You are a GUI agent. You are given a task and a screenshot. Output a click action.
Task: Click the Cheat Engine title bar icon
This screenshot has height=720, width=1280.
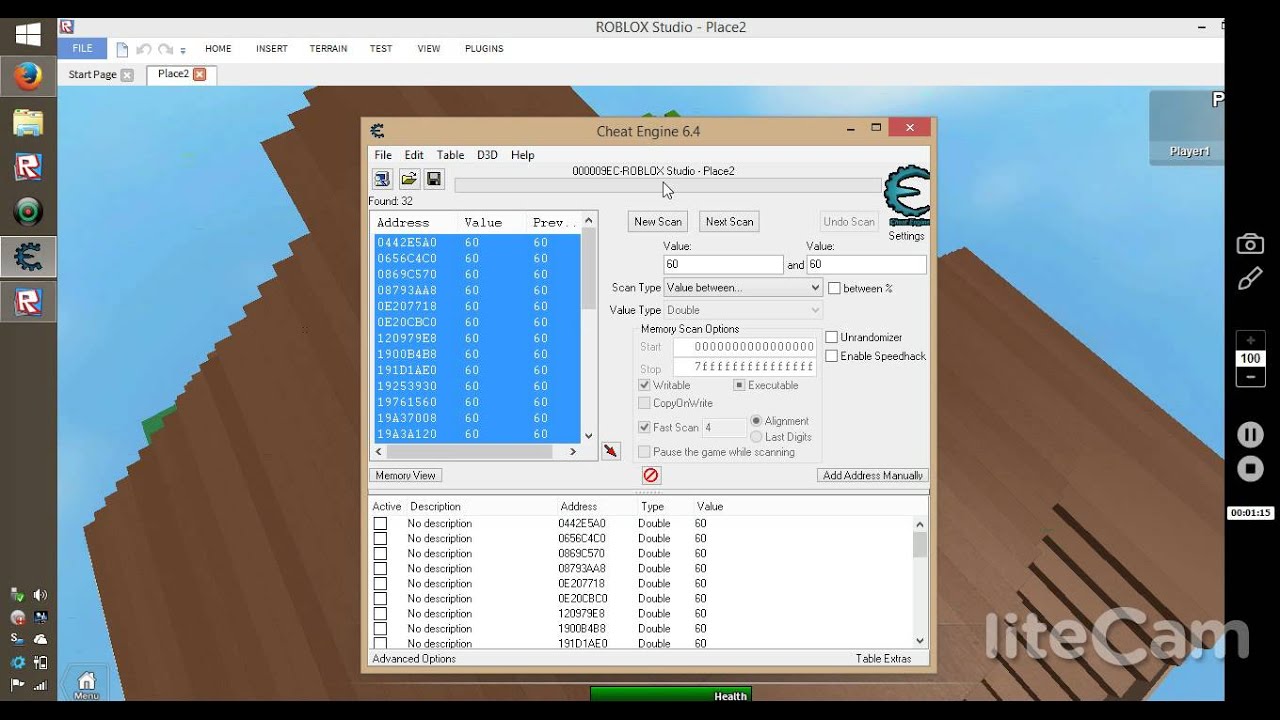[377, 131]
